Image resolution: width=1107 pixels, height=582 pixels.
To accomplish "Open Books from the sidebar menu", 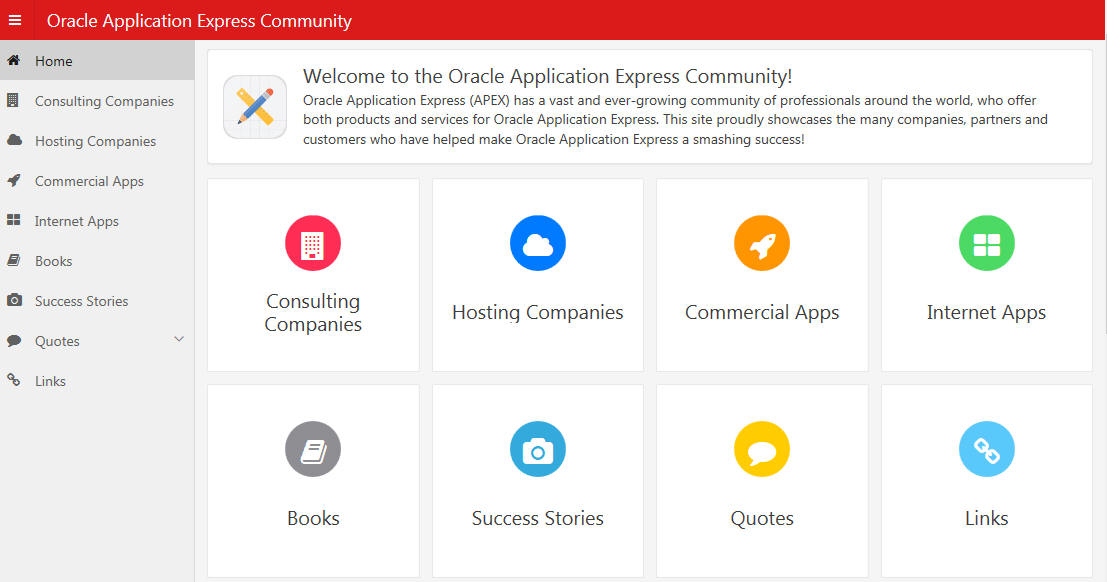I will [x=97, y=261].
